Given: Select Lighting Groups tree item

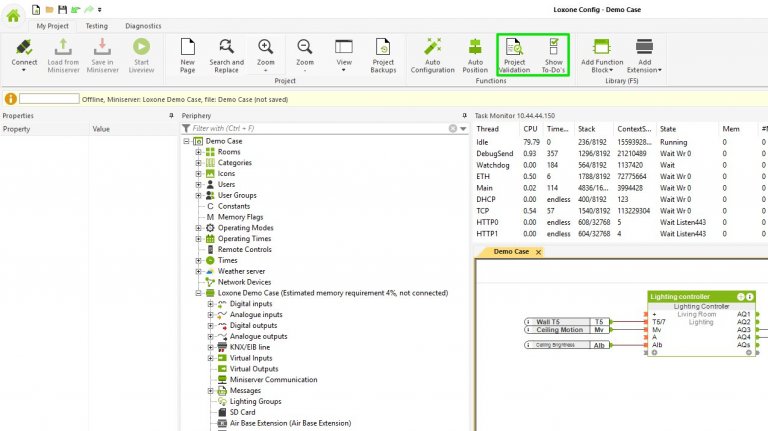Looking at the screenshot, I should 255,401.
